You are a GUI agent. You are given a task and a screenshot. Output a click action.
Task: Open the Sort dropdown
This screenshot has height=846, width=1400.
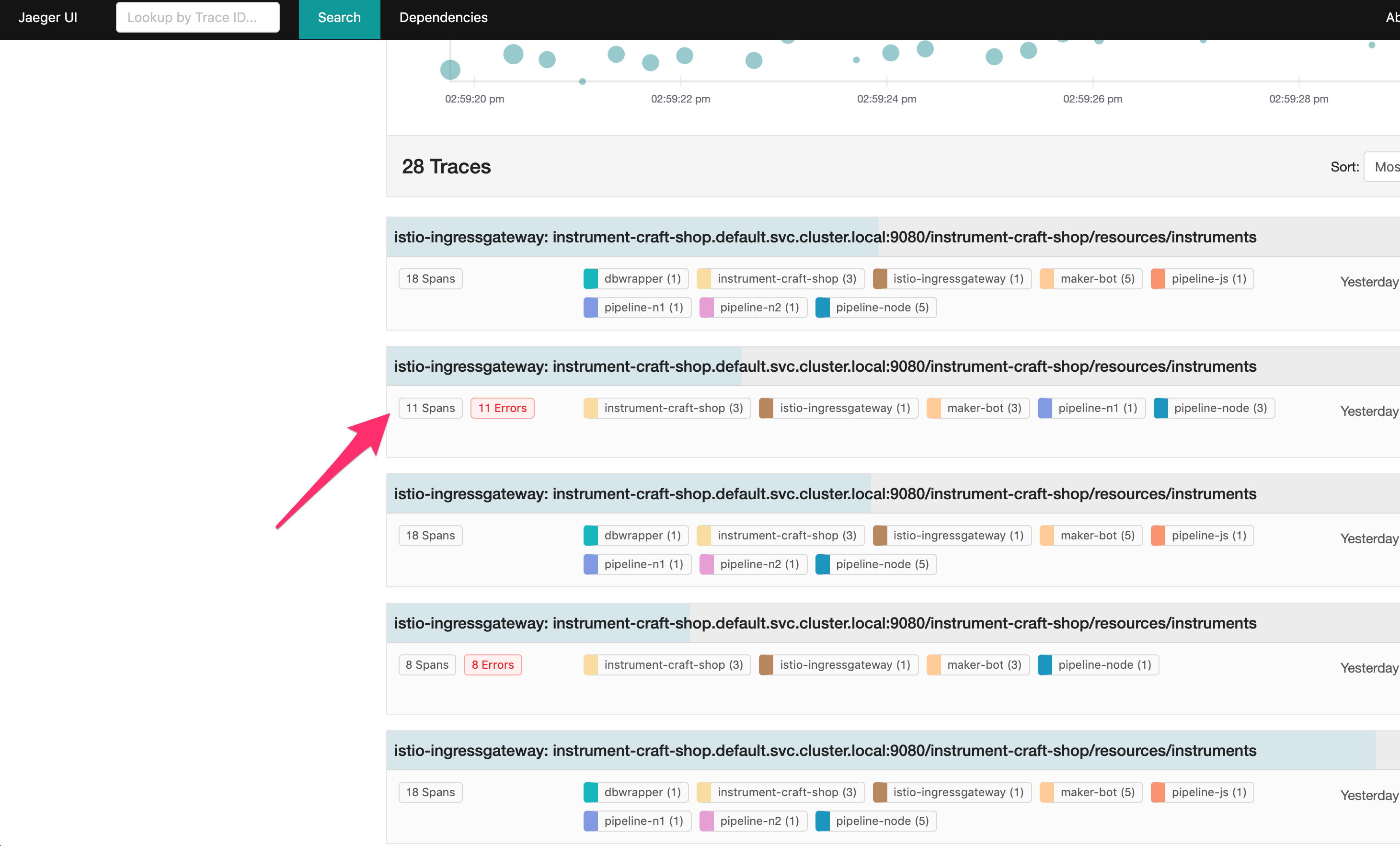[1383, 167]
